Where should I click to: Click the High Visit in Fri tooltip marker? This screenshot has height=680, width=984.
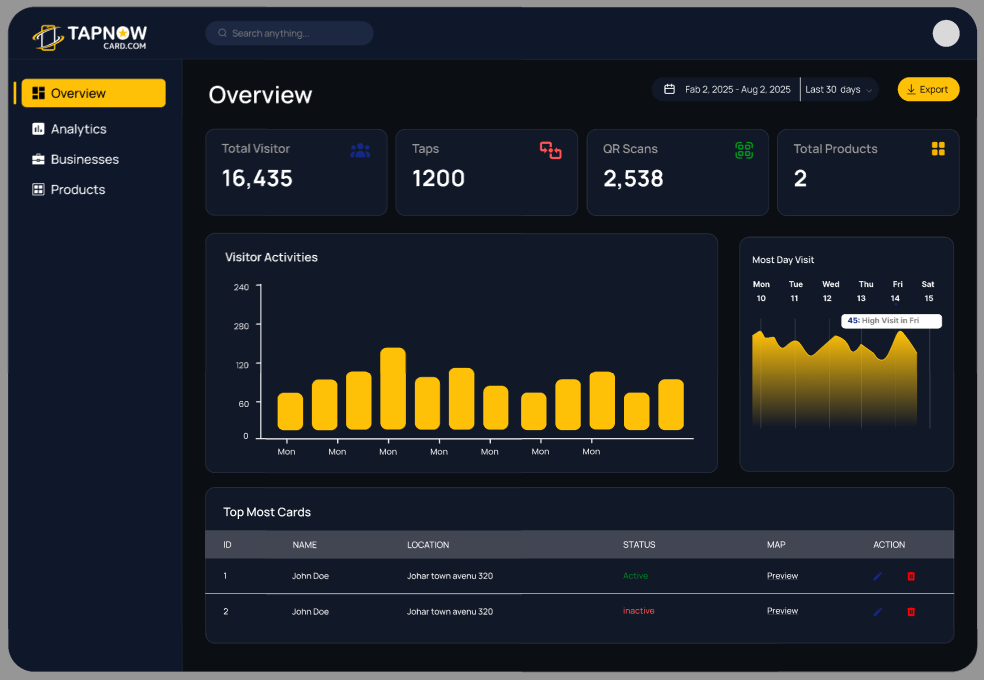tap(890, 321)
